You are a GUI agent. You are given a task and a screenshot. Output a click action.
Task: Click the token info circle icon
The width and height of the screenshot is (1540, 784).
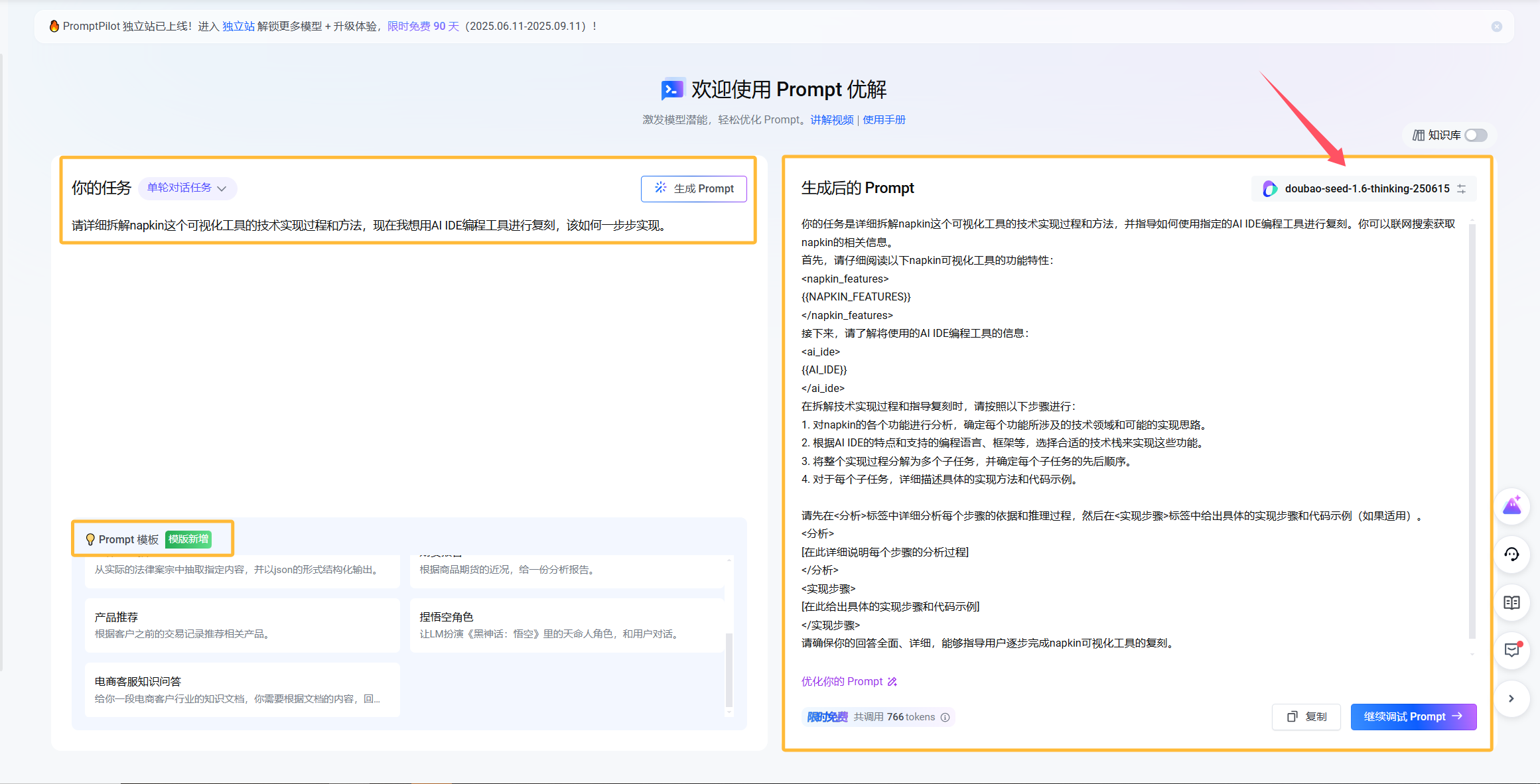click(x=945, y=717)
